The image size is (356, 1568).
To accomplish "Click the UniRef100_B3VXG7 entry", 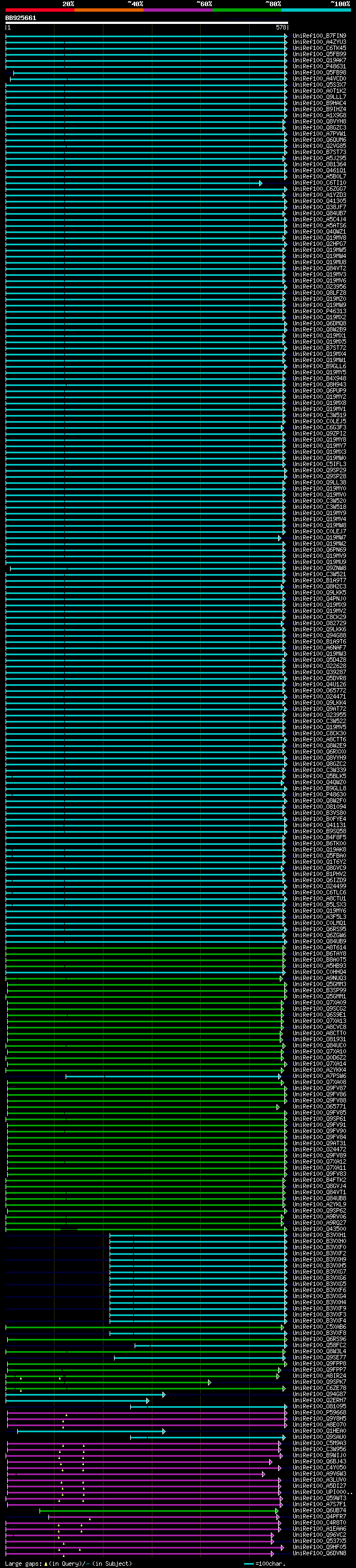I will (x=319, y=1272).
